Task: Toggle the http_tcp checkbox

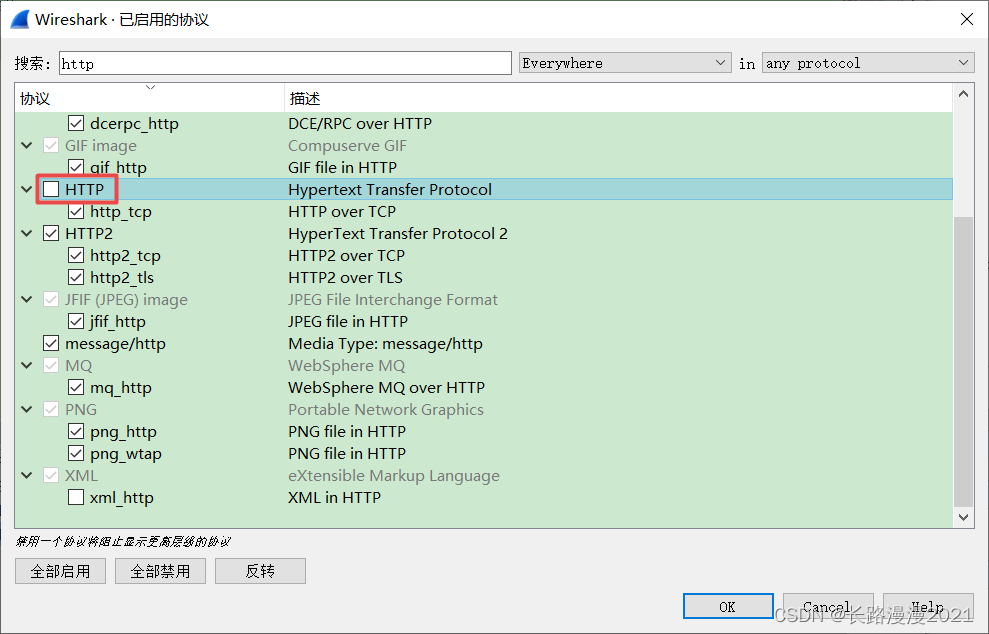Action: pos(76,211)
